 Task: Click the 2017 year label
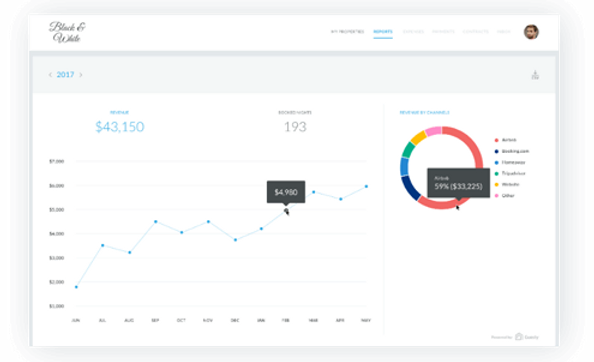tap(65, 75)
